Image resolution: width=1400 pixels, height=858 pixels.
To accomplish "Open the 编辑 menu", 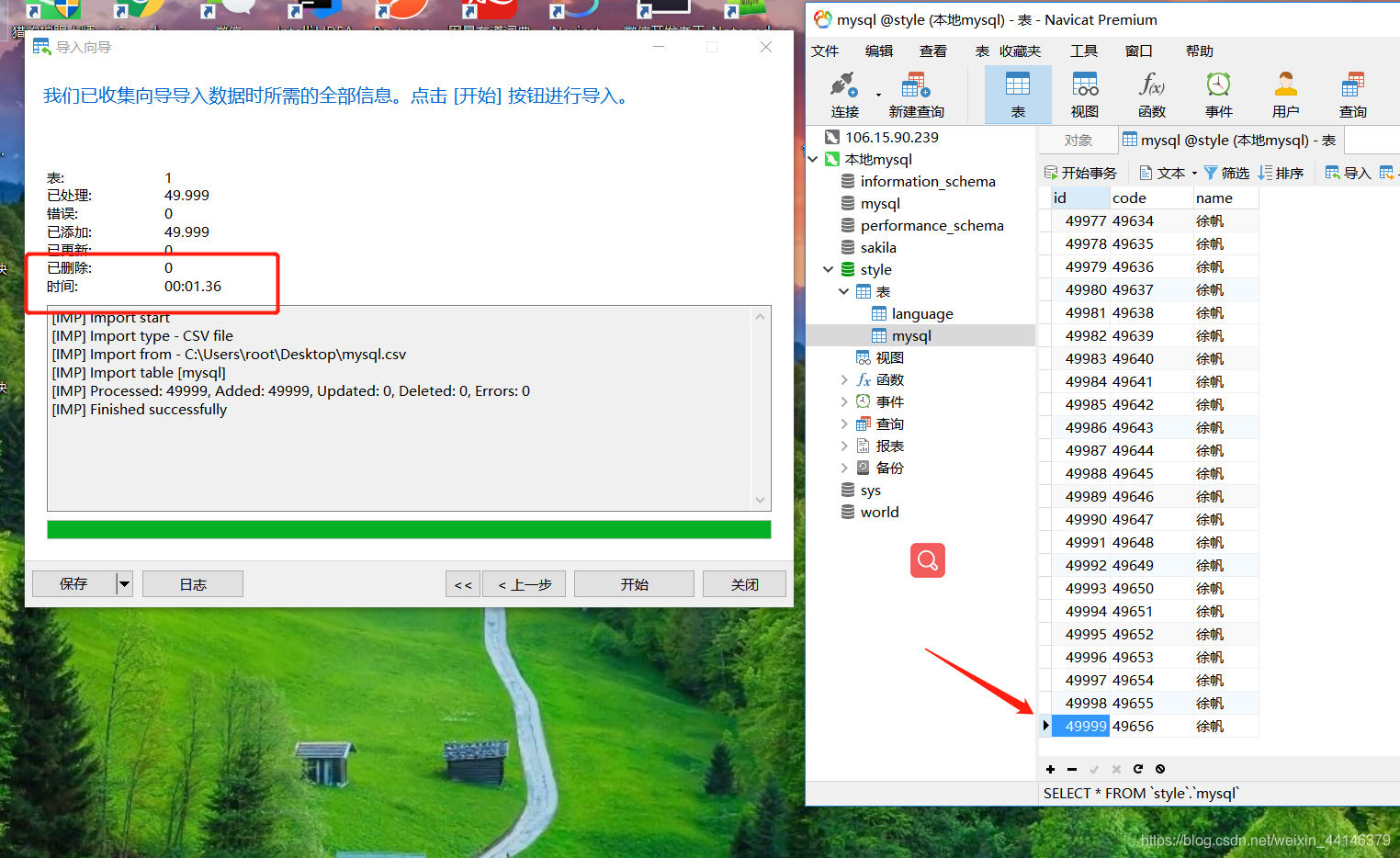I will point(879,51).
